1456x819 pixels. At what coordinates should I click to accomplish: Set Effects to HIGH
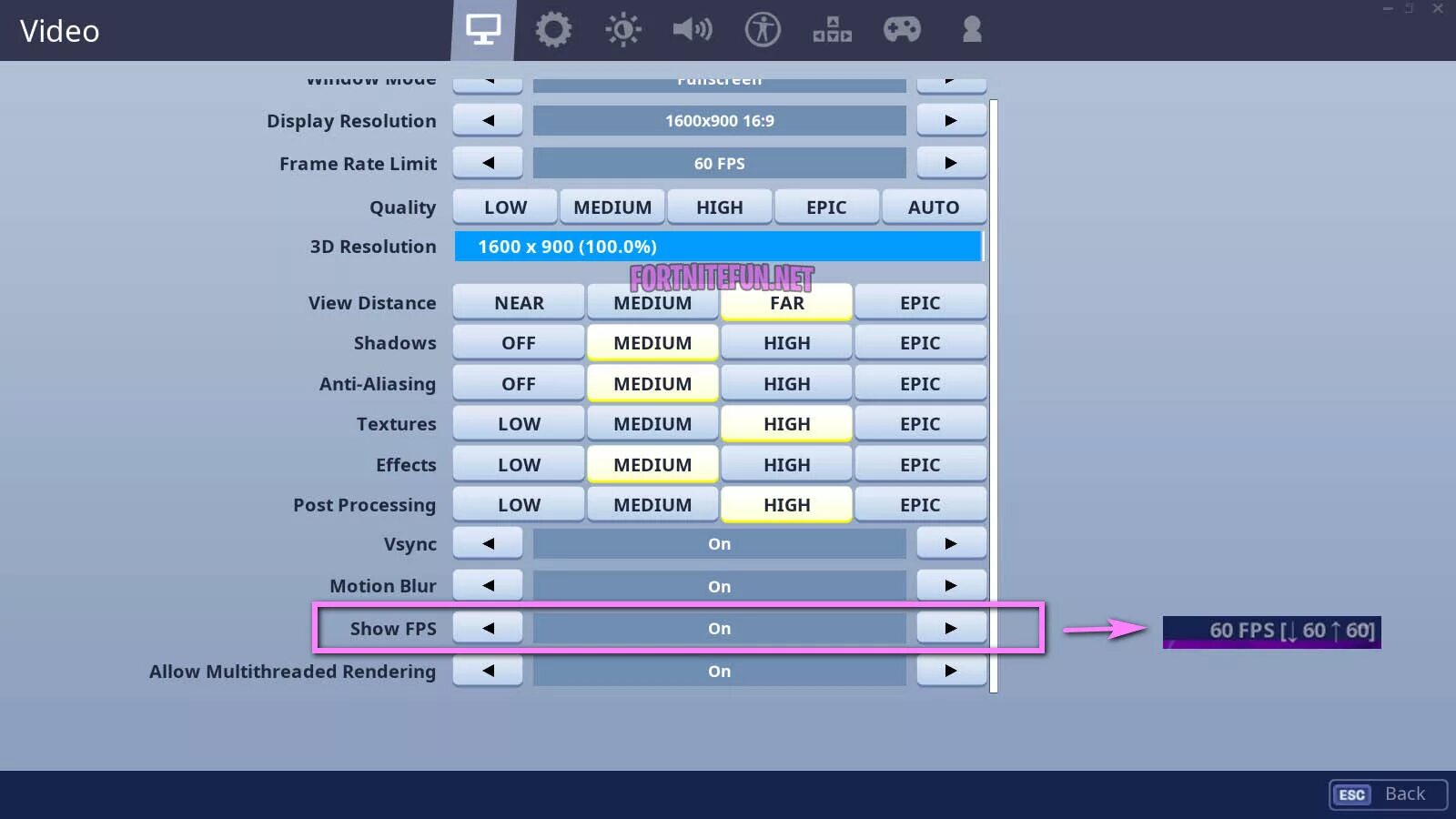pyautogui.click(x=787, y=464)
